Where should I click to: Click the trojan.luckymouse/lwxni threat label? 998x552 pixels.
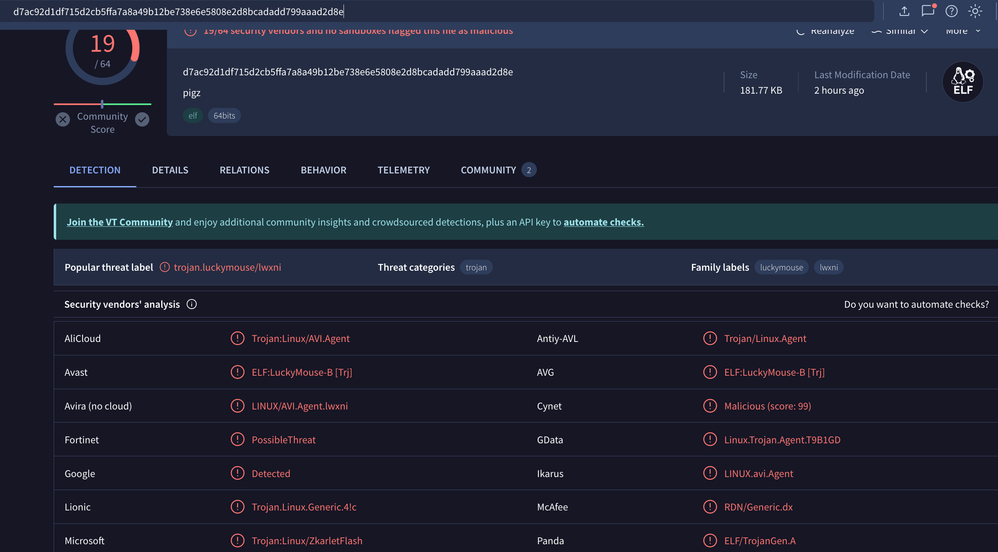[x=227, y=267]
